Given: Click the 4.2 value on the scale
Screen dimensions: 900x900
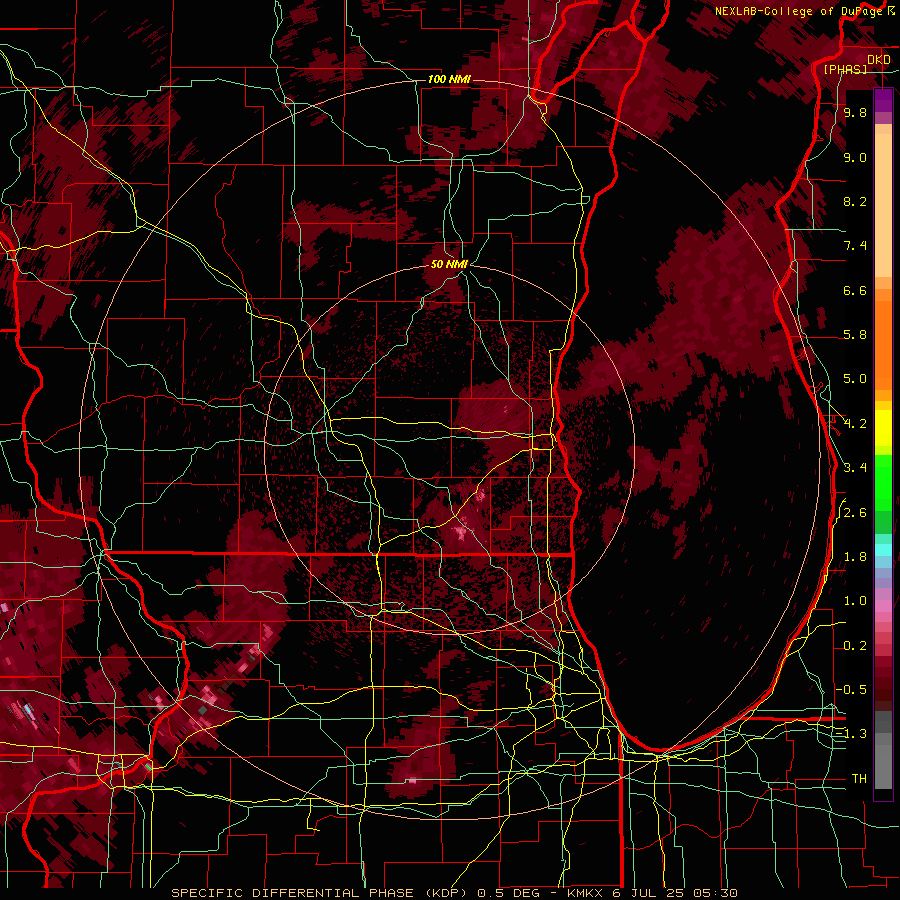Looking at the screenshot, I should point(855,424).
